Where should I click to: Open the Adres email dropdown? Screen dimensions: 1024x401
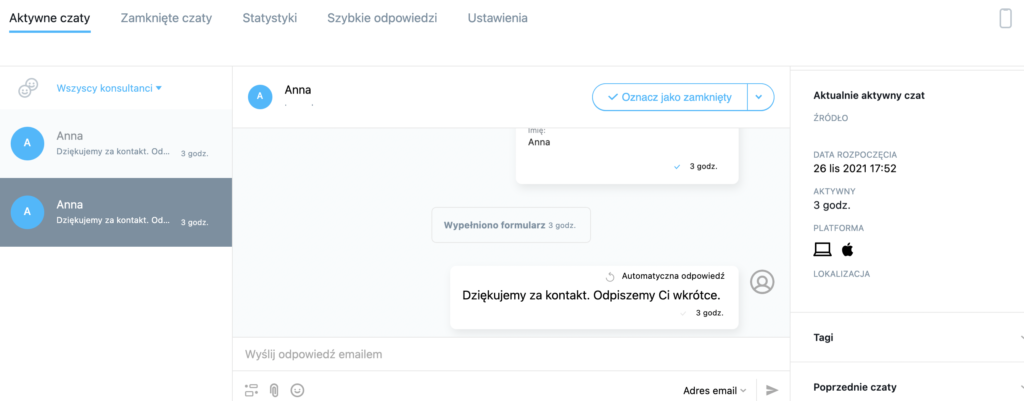click(714, 391)
